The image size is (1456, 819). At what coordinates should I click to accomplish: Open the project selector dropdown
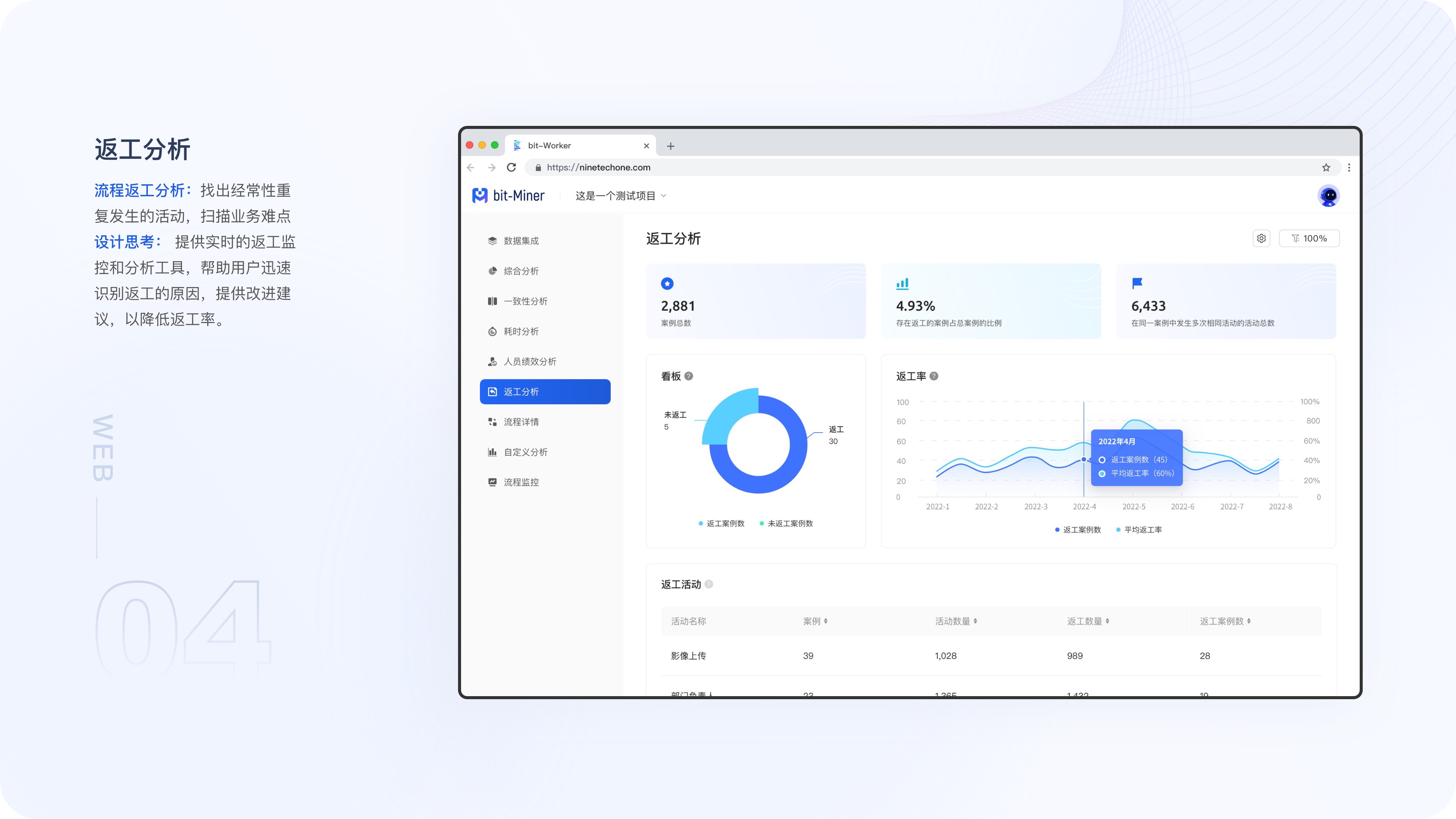click(x=621, y=196)
